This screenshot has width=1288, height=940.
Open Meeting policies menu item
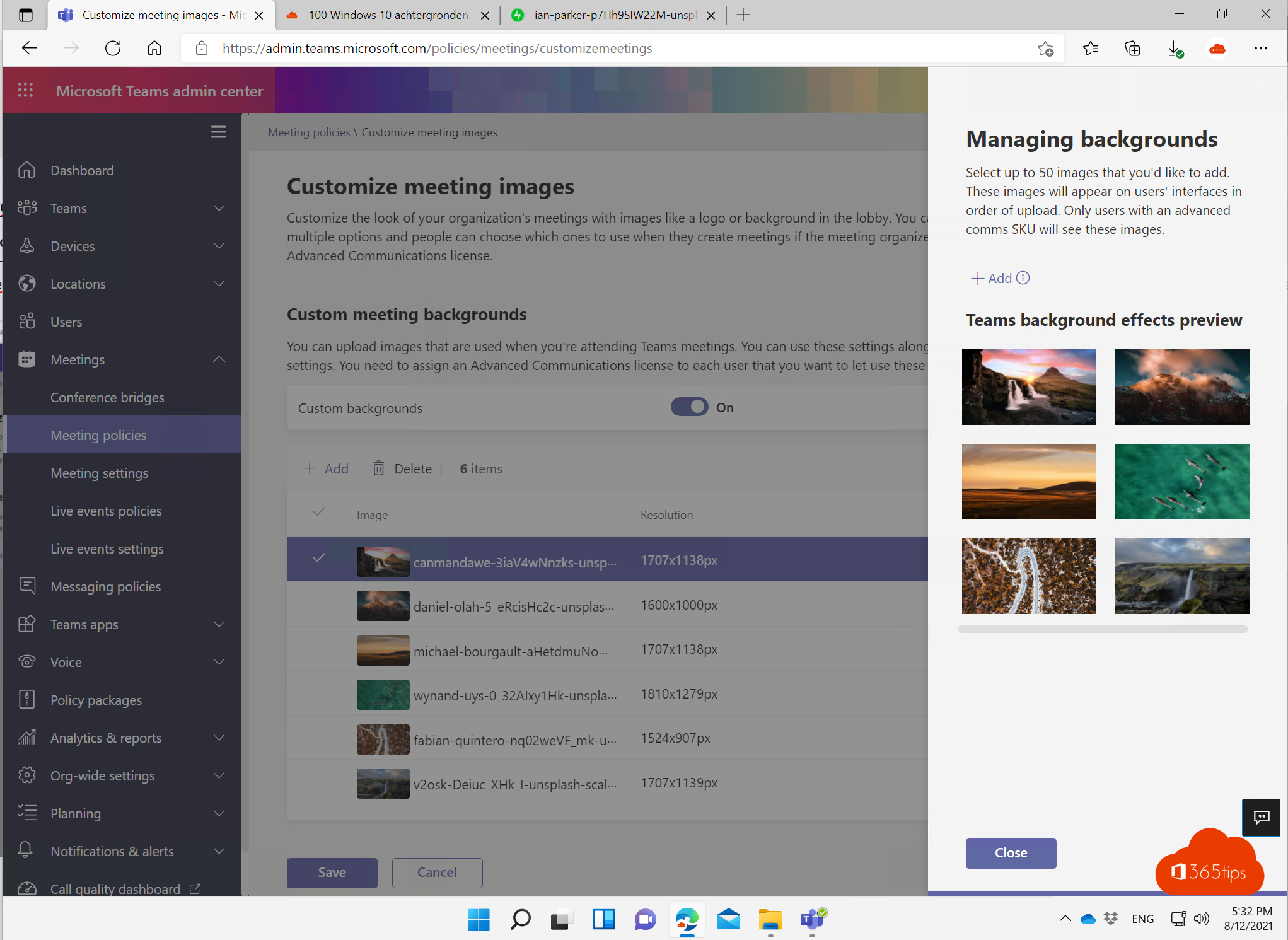click(x=99, y=435)
